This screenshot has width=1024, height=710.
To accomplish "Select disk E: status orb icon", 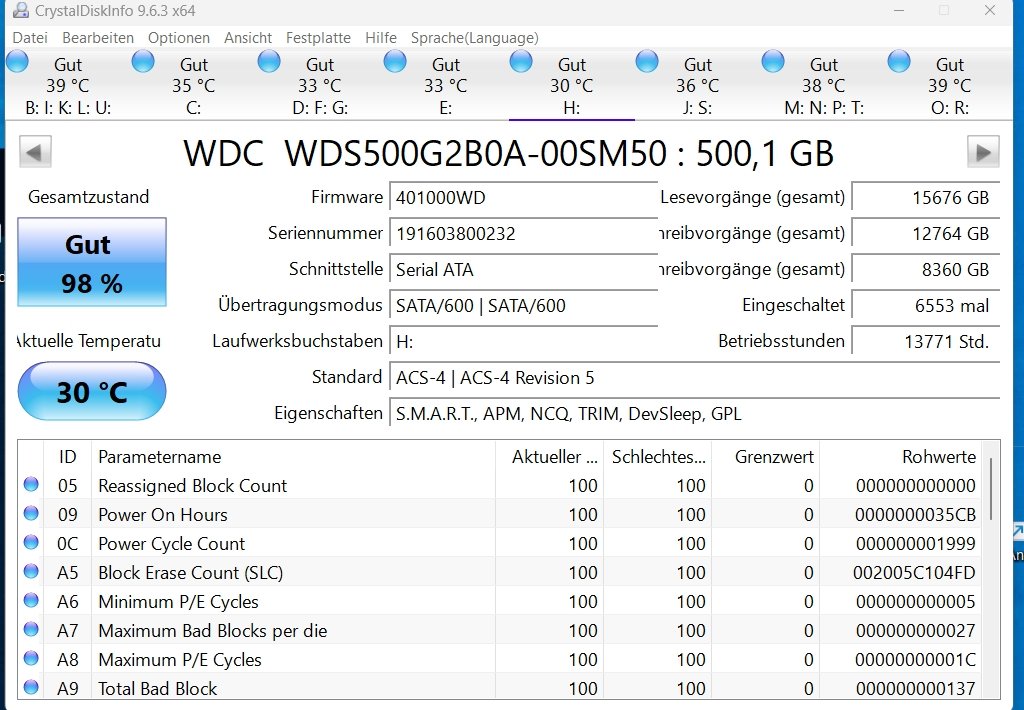I will [395, 62].
